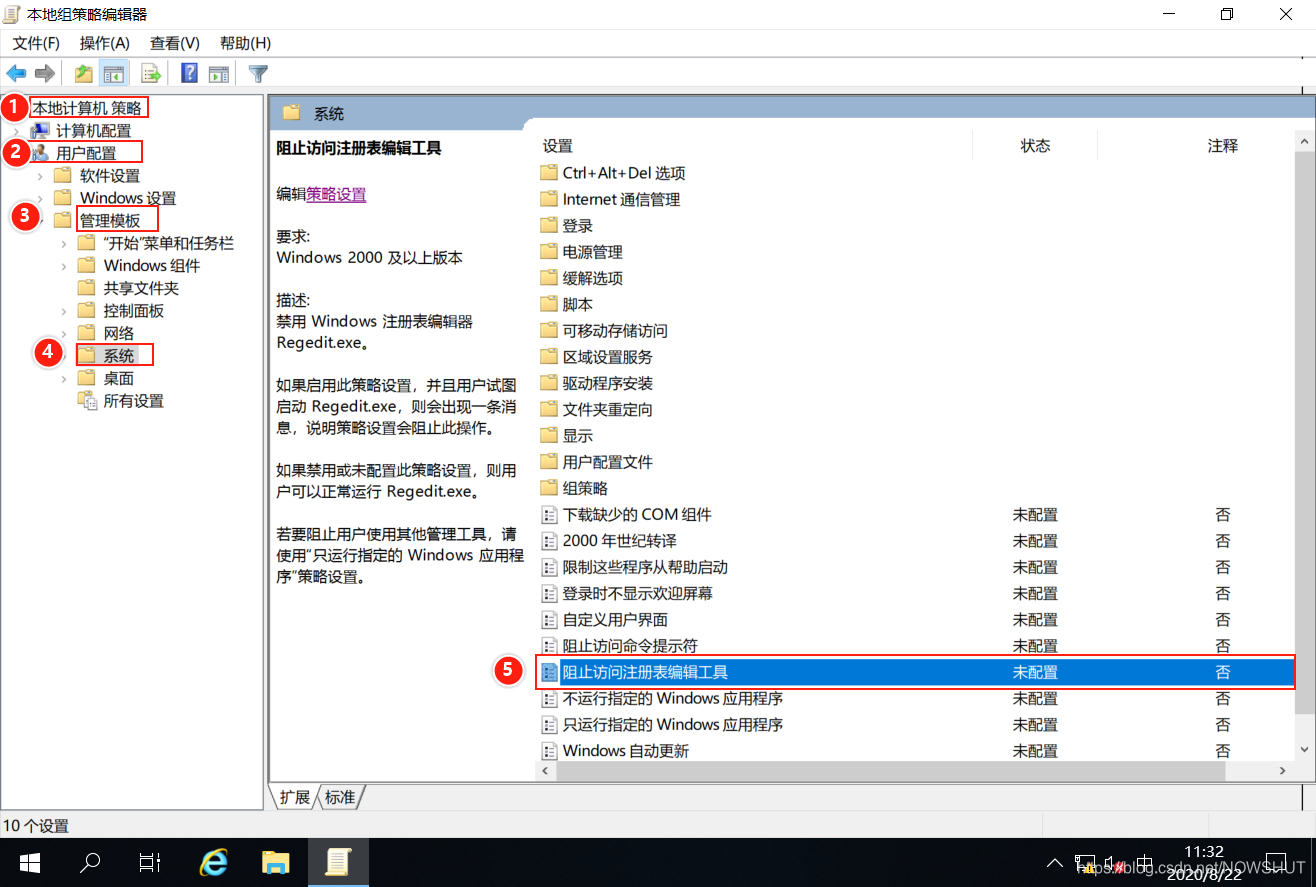This screenshot has height=887, width=1316.
Task: Expand the 计算机配置 tree node
Action: 16,131
